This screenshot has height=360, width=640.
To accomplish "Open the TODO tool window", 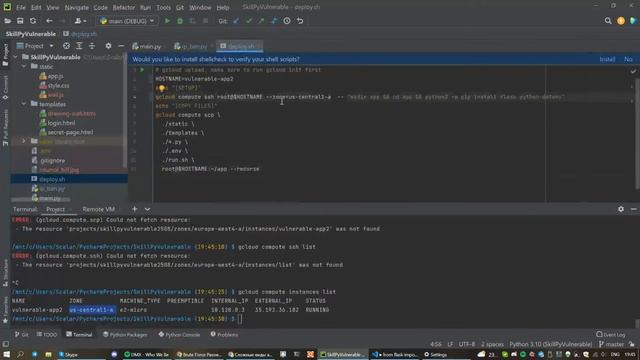I will click(x=47, y=334).
